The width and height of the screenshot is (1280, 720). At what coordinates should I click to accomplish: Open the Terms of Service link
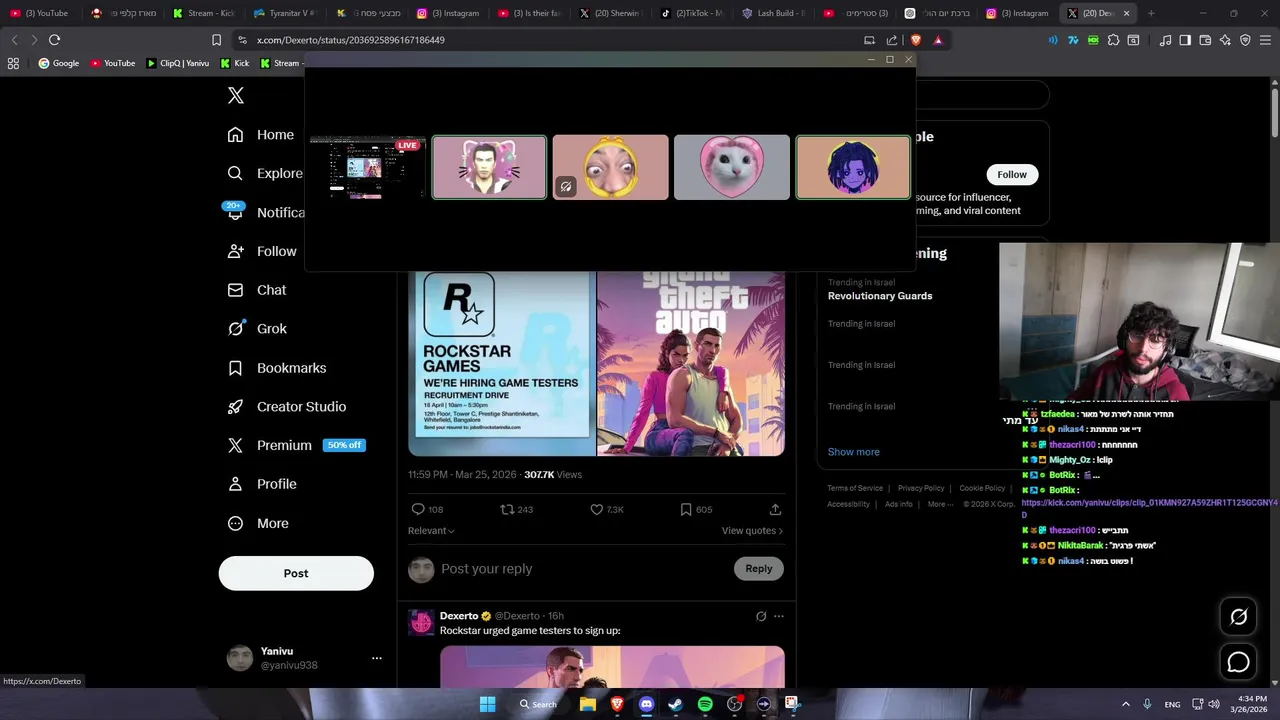click(x=855, y=488)
